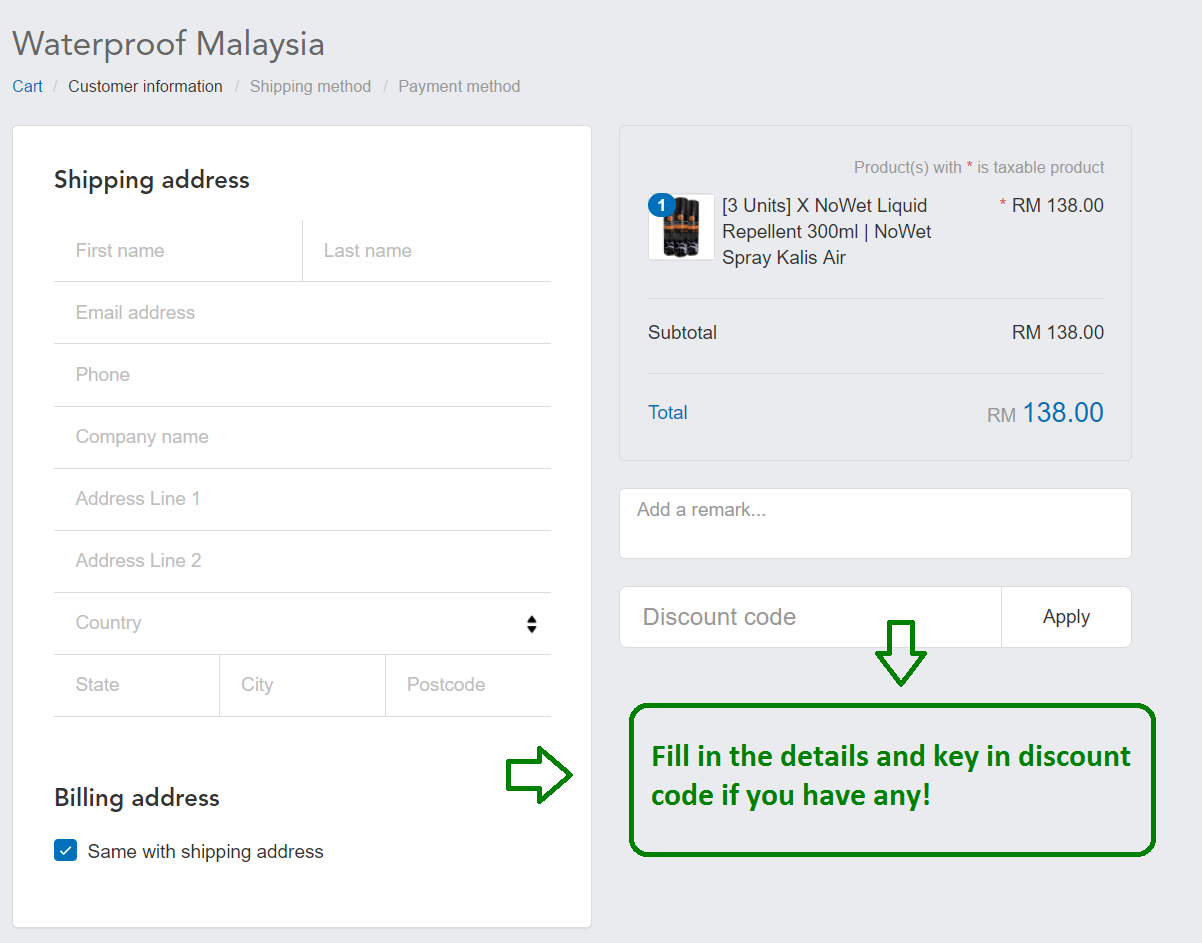Select the Postcode field
Image resolution: width=1202 pixels, height=943 pixels.
[468, 685]
